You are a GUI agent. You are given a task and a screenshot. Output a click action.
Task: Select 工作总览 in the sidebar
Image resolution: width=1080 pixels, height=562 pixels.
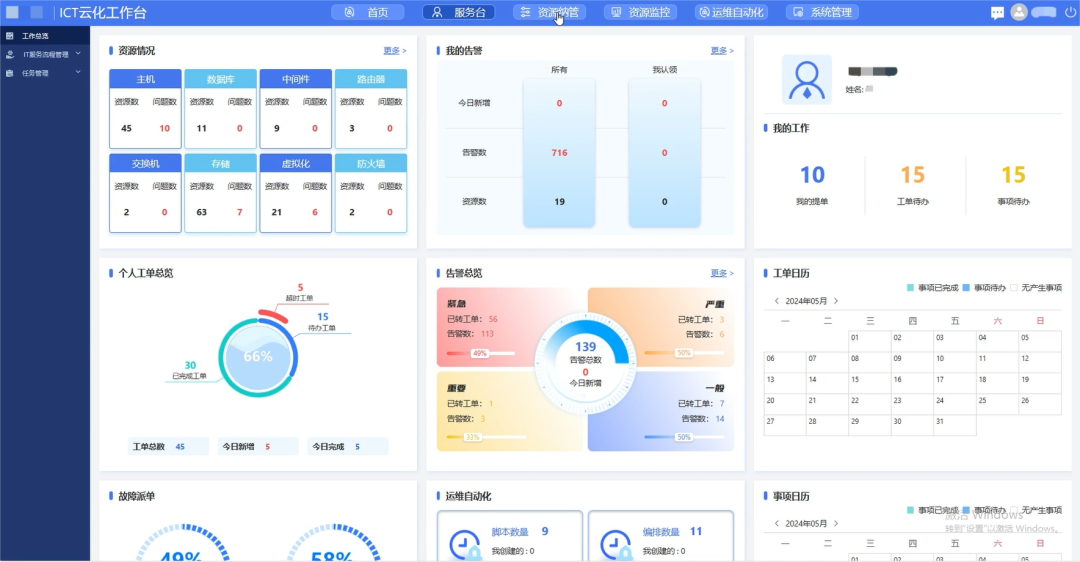click(45, 36)
